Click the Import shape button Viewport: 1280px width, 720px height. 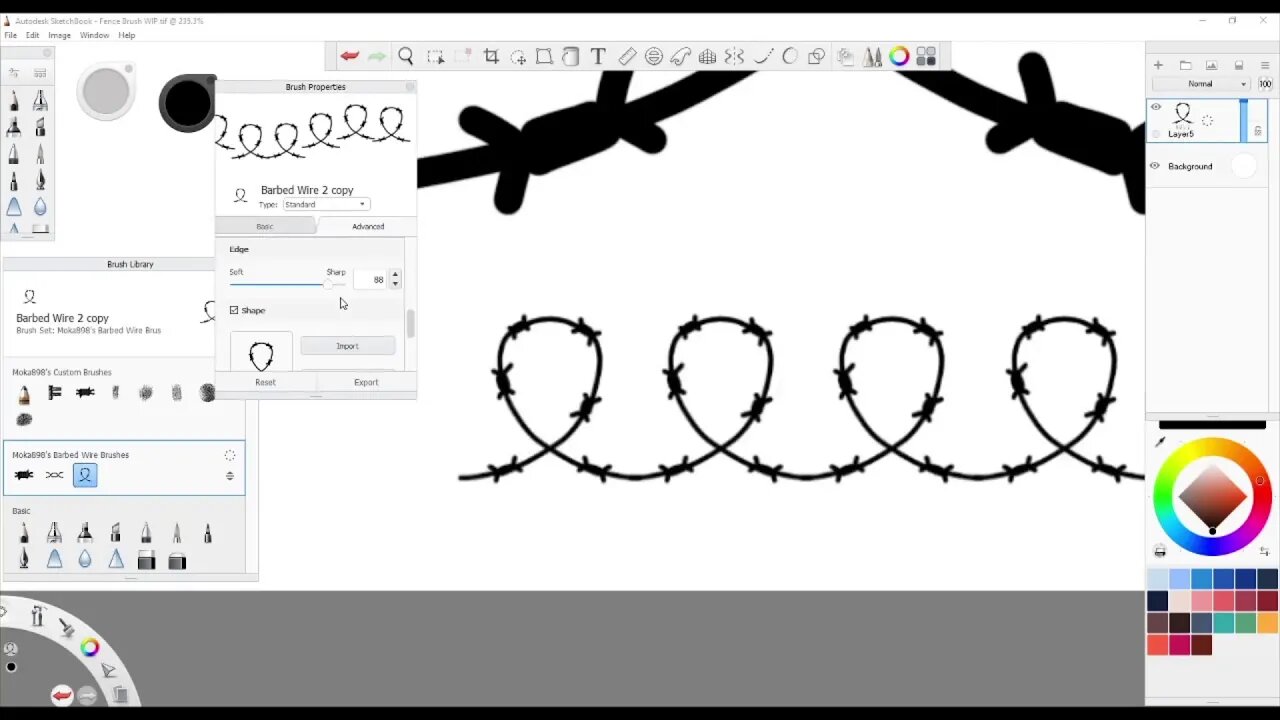[347, 346]
